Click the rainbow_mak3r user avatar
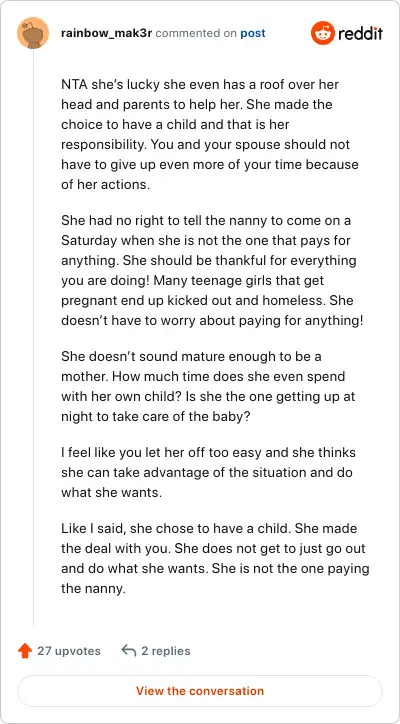Image resolution: width=400 pixels, height=724 pixels. coord(33,33)
